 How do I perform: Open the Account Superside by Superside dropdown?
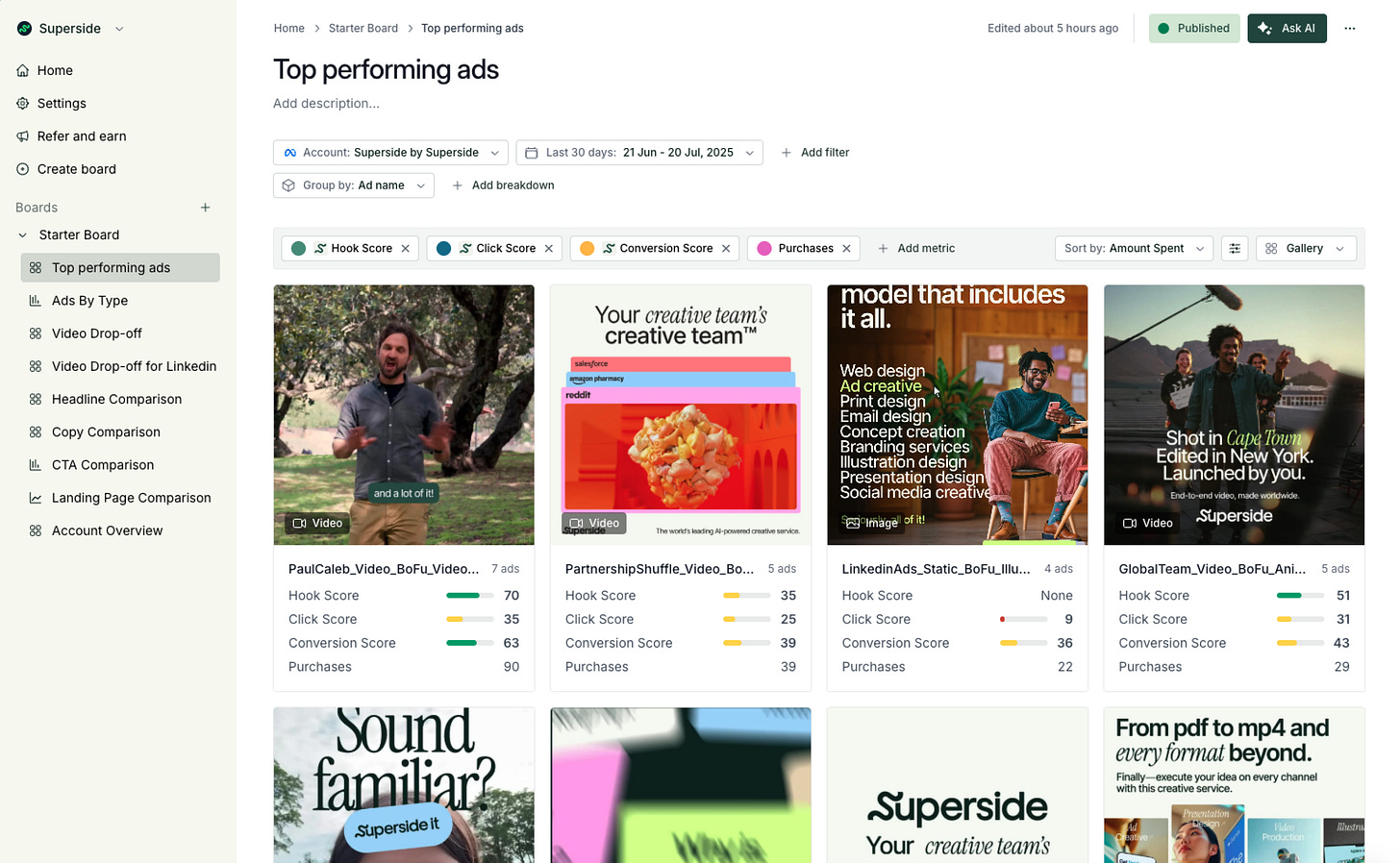pos(391,153)
